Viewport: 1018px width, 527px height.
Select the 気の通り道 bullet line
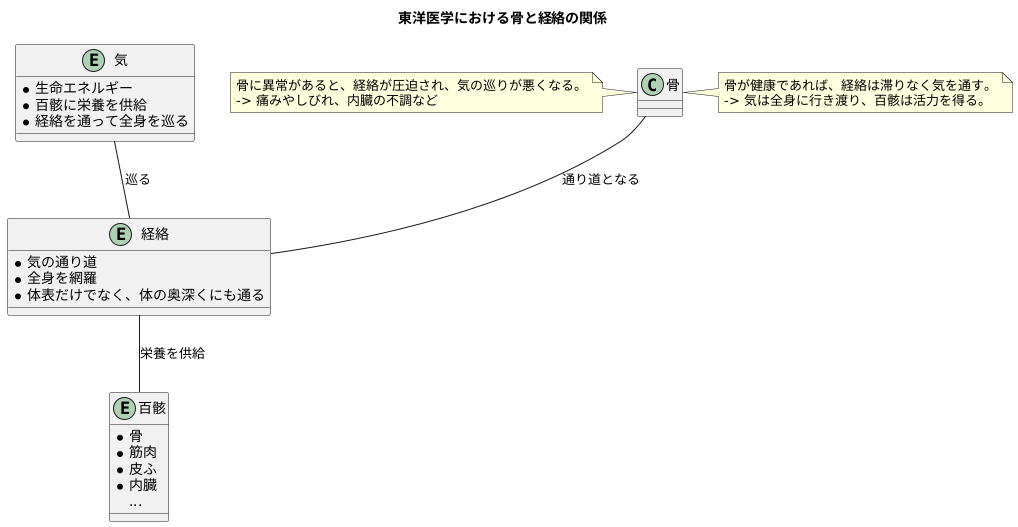tap(56, 262)
